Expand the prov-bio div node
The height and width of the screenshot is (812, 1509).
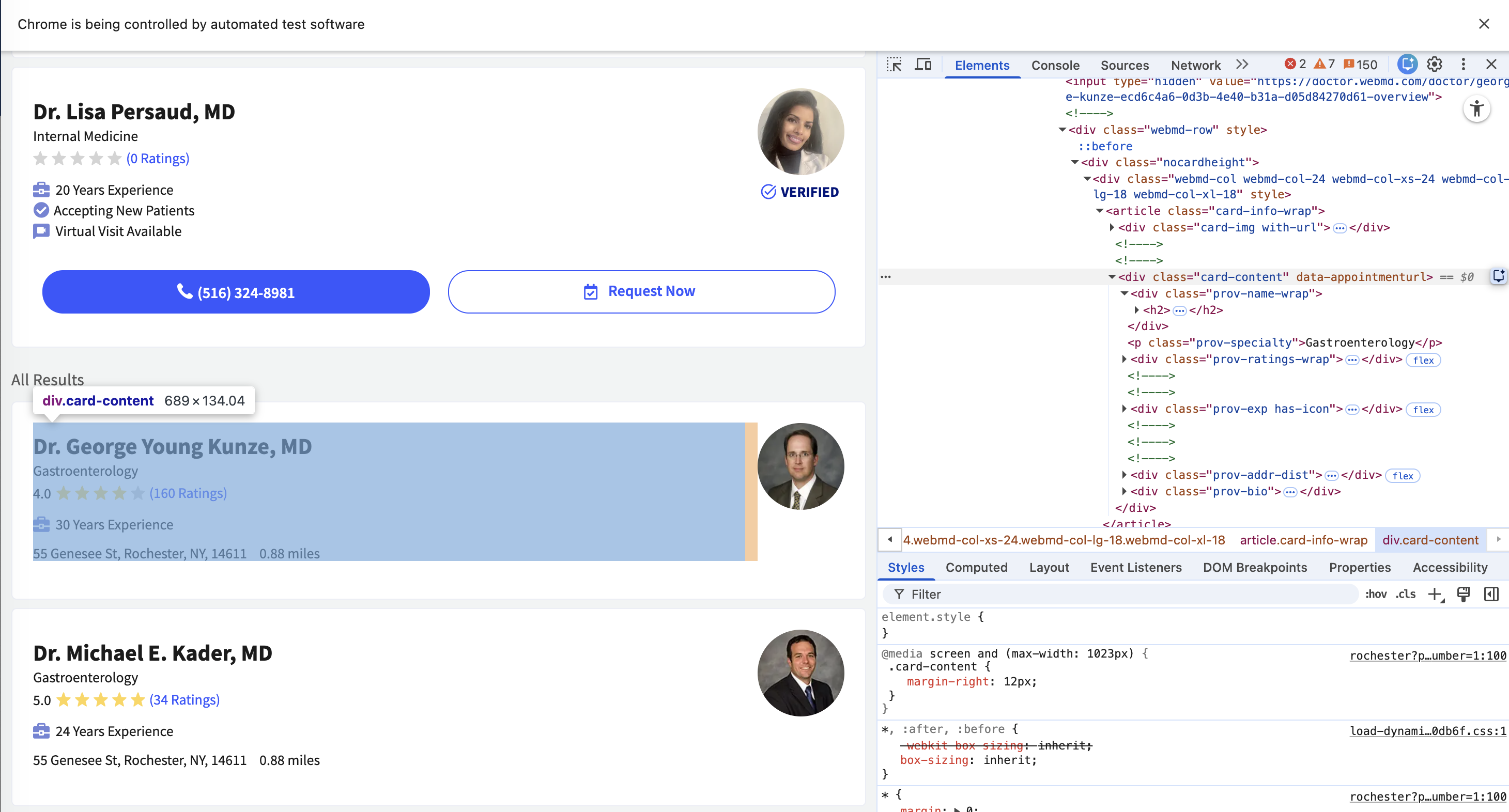(x=1124, y=491)
